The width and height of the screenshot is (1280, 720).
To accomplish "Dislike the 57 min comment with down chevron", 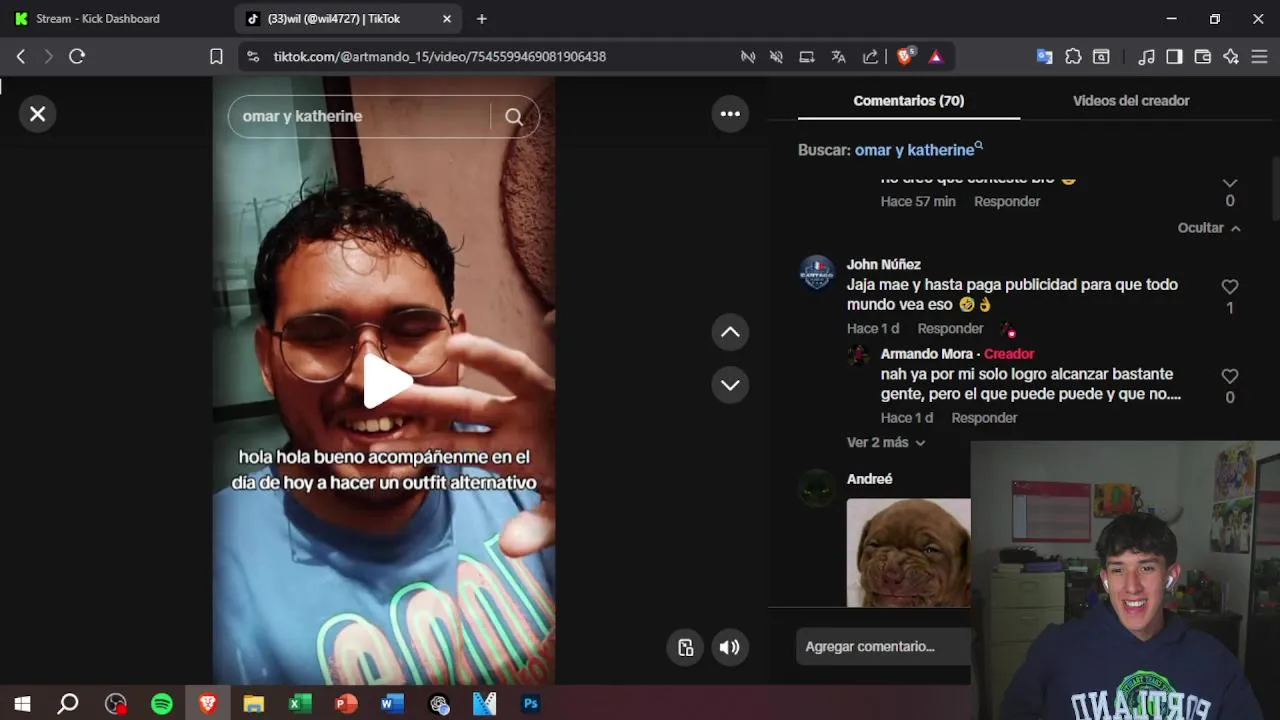I will [x=1230, y=183].
